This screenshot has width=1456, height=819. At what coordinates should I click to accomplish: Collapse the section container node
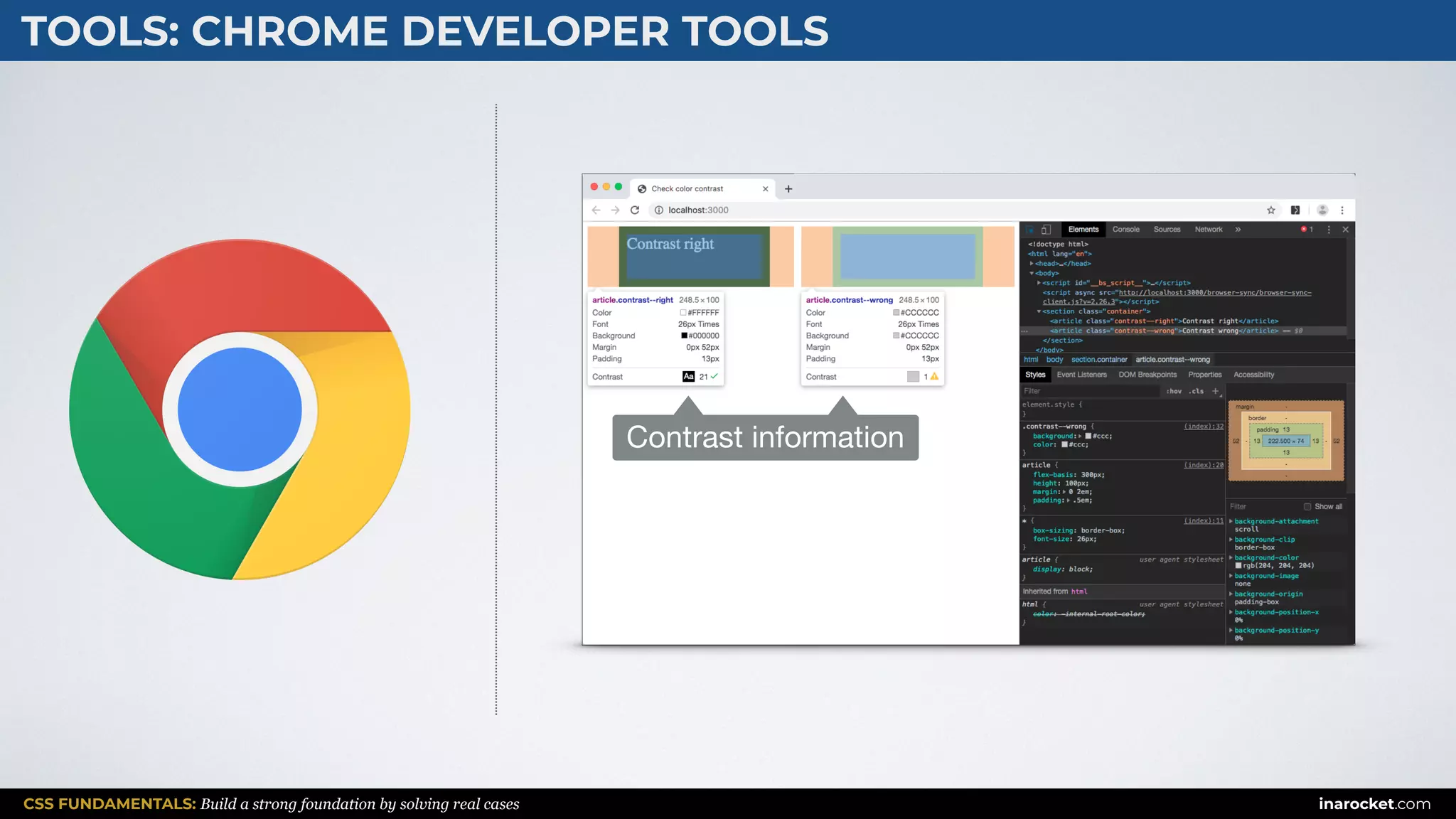tap(1039, 311)
